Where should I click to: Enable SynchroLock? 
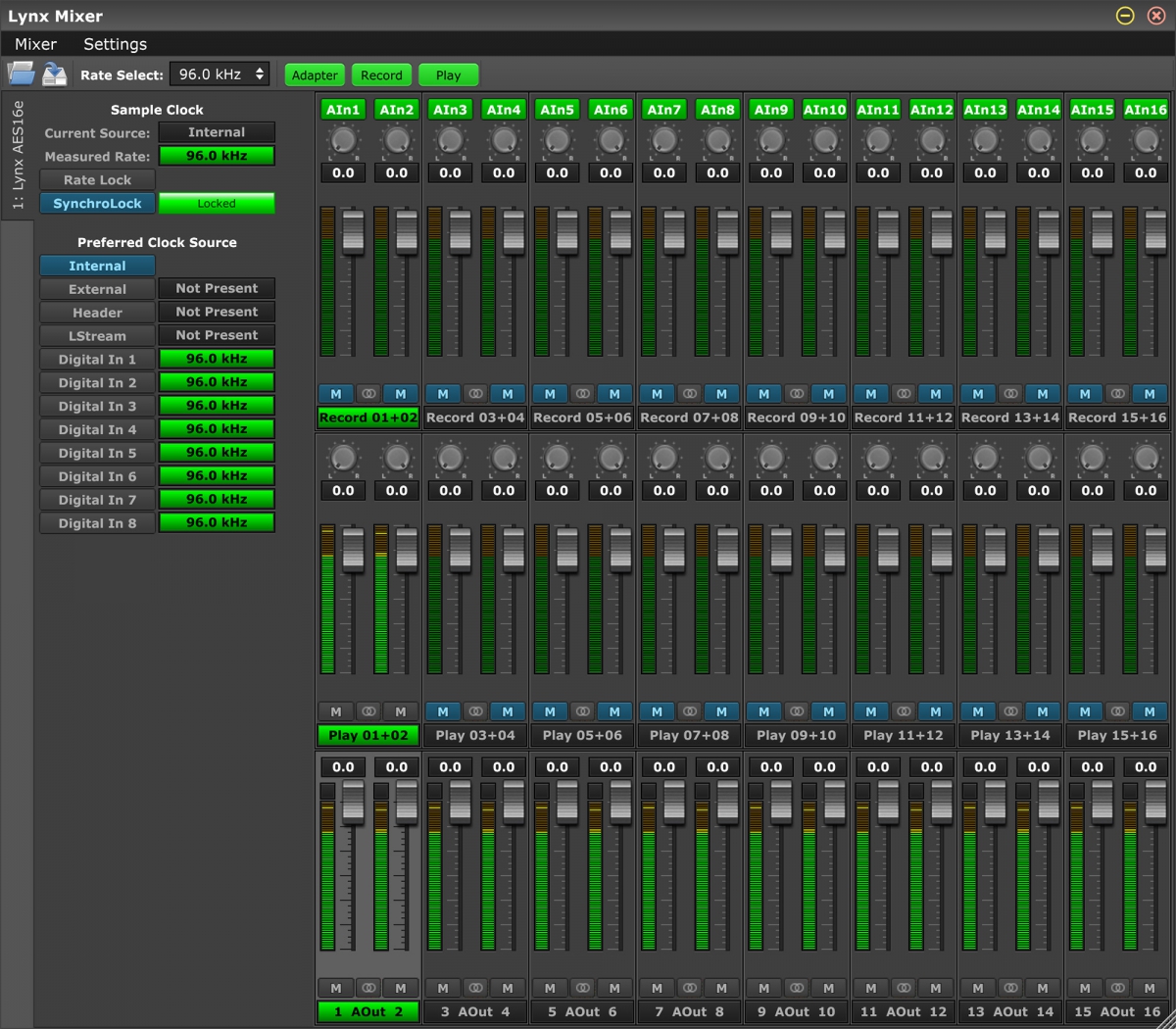point(97,203)
